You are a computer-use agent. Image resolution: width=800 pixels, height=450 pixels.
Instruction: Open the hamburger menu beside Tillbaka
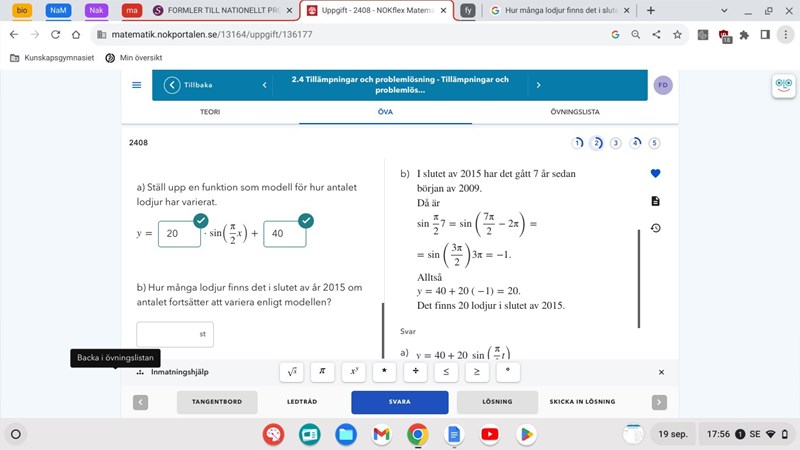pos(136,85)
